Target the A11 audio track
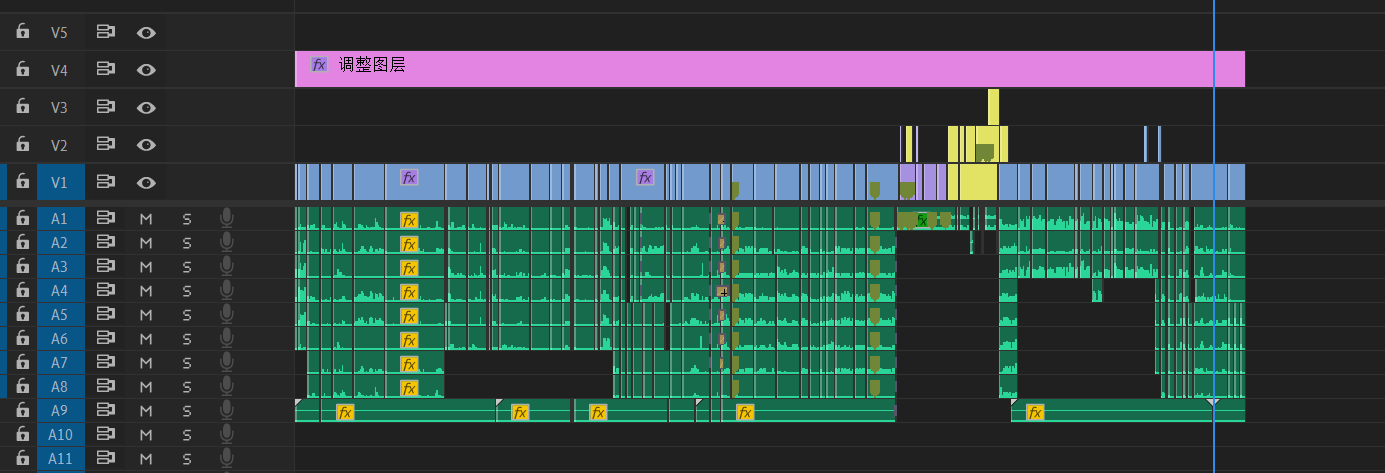The width and height of the screenshot is (1385, 473). (60, 458)
